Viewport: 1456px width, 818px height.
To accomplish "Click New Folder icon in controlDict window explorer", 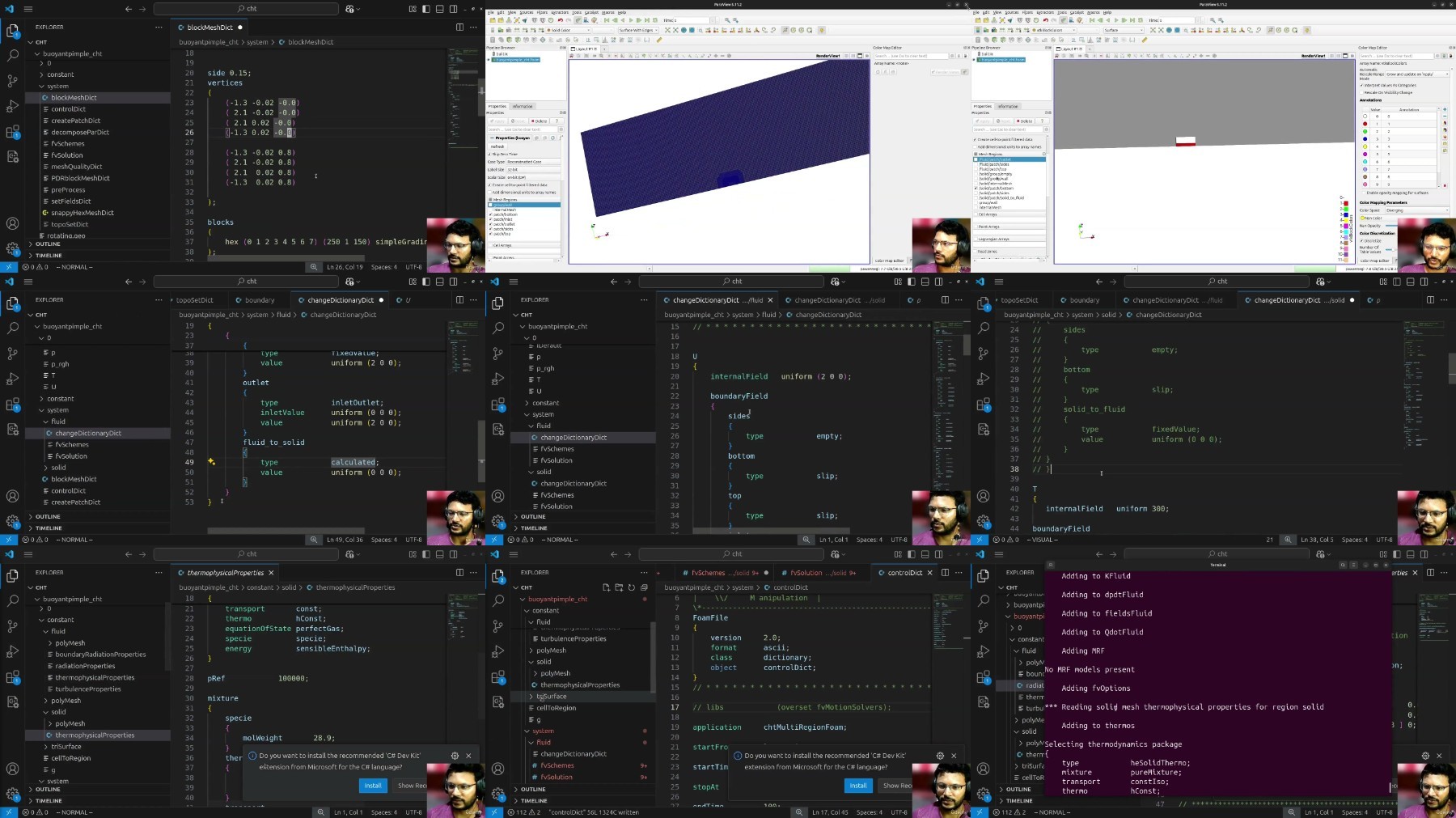I will (x=619, y=587).
